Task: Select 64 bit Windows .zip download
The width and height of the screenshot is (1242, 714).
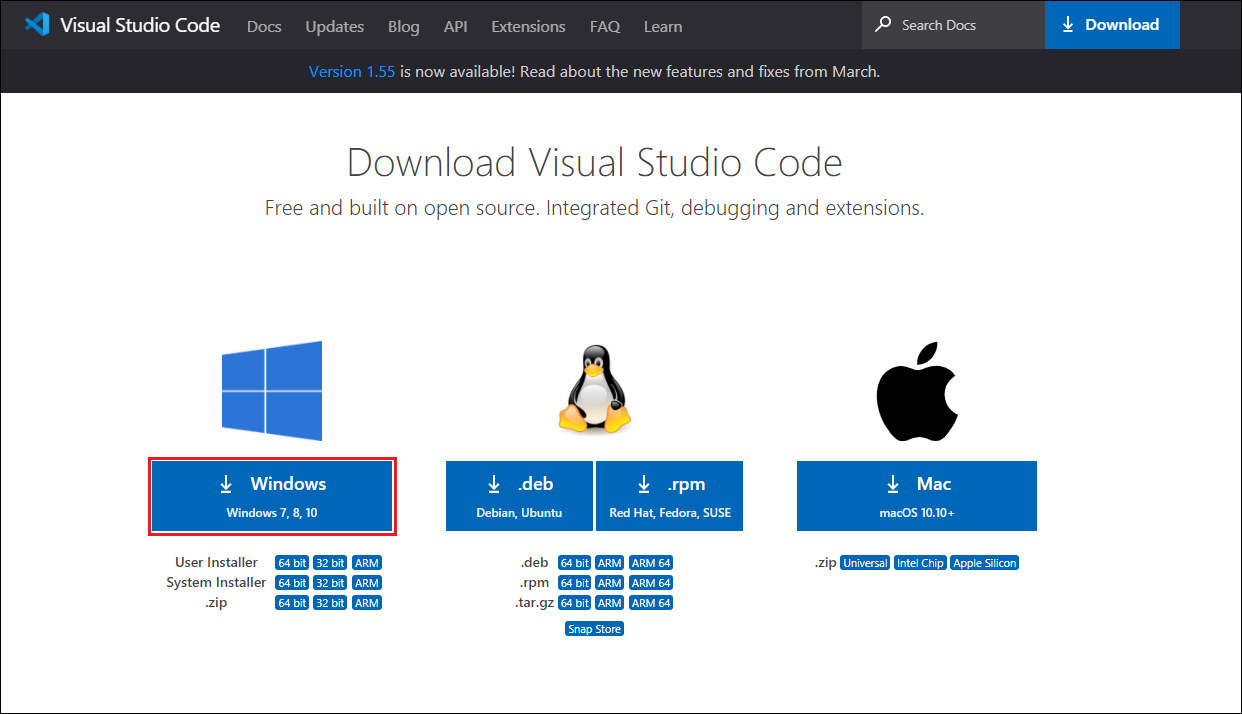Action: [x=292, y=603]
